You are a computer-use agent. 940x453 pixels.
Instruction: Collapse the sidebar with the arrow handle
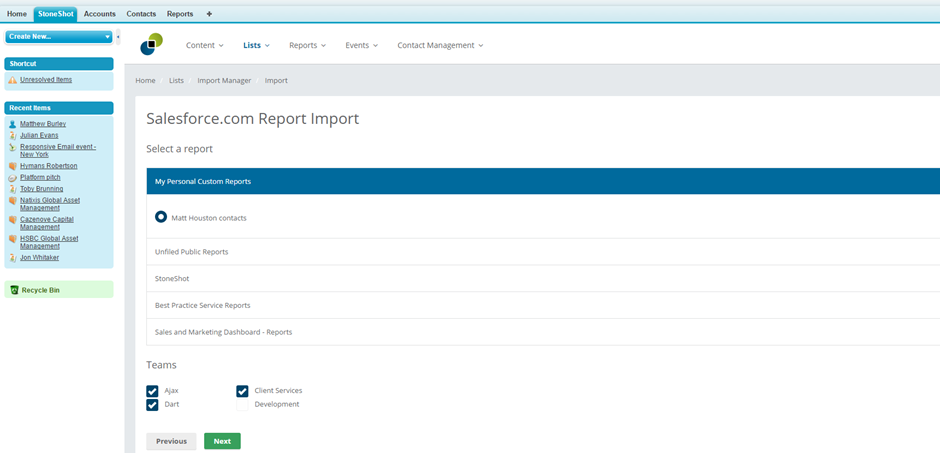[118, 37]
